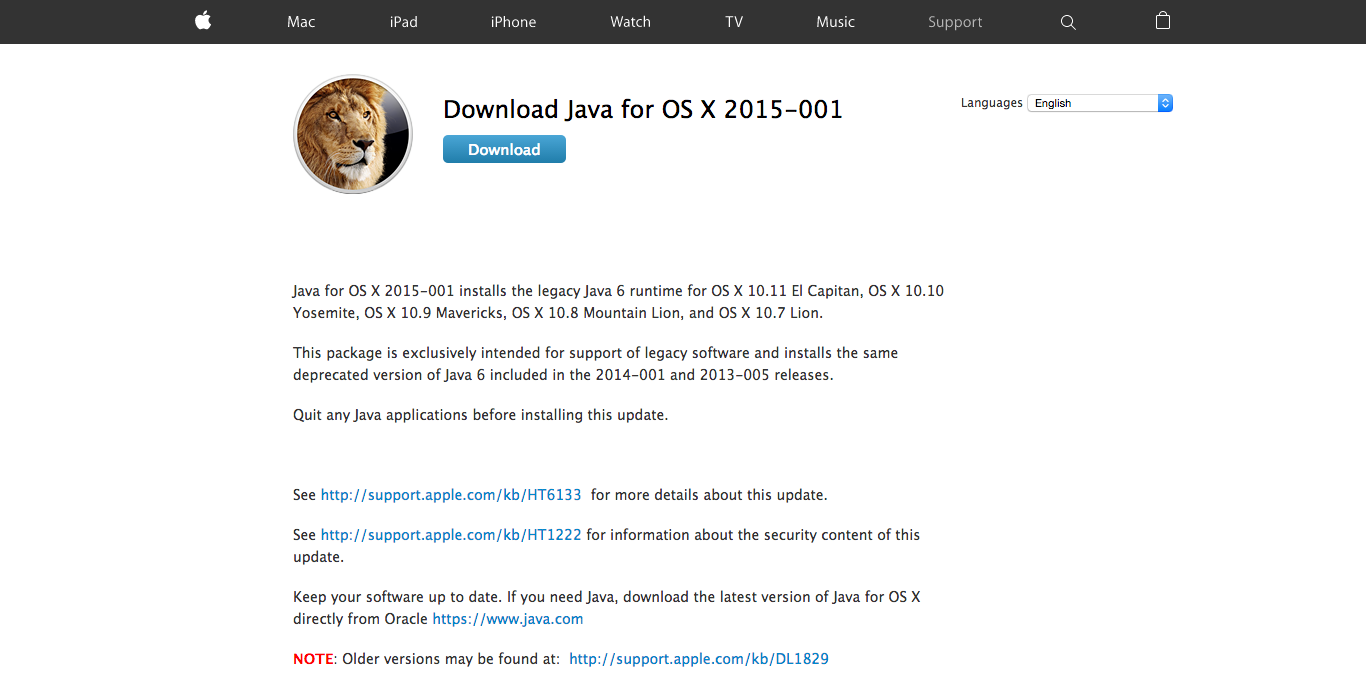Click the 'Download Java for OS X 2015-001' heading
This screenshot has height=696, width=1366.
point(643,109)
